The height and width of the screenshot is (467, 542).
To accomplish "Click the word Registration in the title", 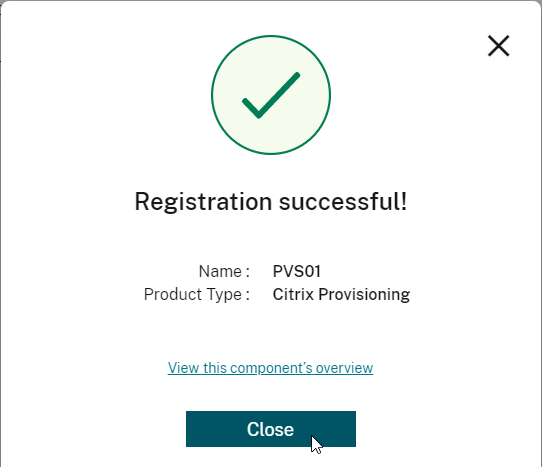I will (203, 202).
